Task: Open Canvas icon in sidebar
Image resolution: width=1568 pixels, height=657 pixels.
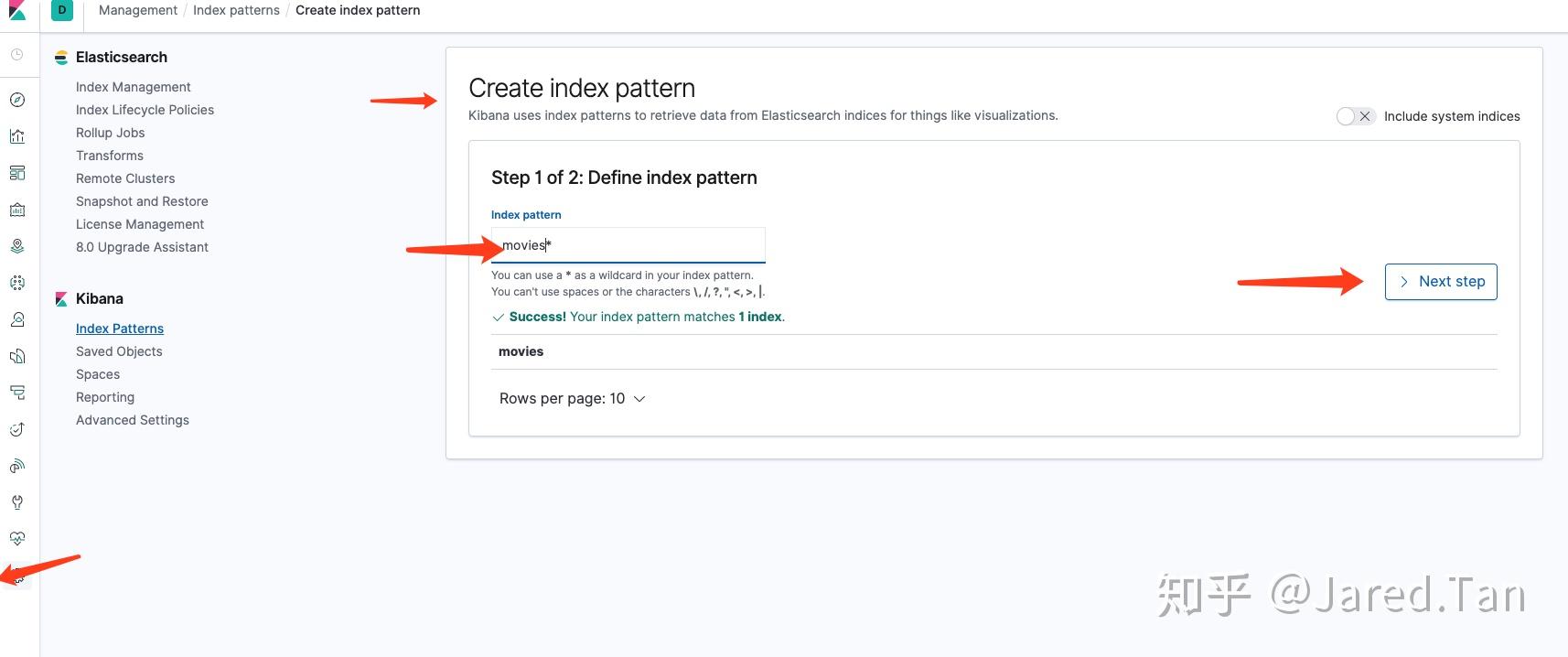Action: pyautogui.click(x=17, y=210)
